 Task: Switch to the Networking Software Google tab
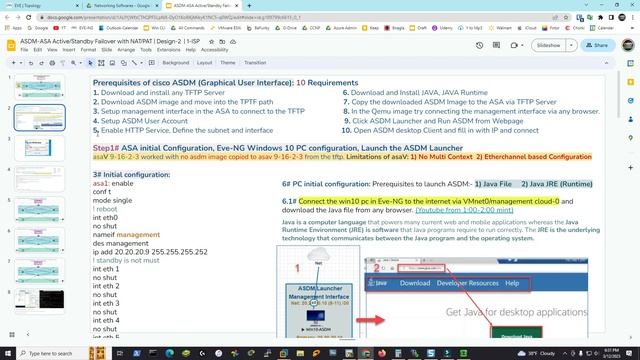tap(122, 6)
